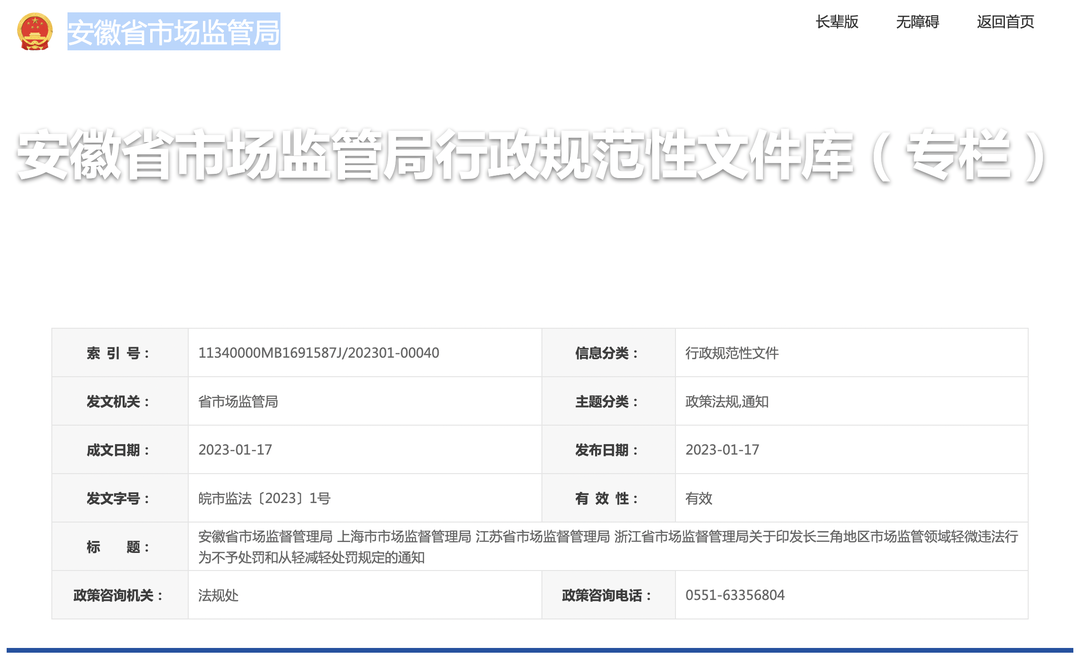Screen dimensions: 1080x666
Task: Click the 信息分类 label
Action: tap(607, 353)
